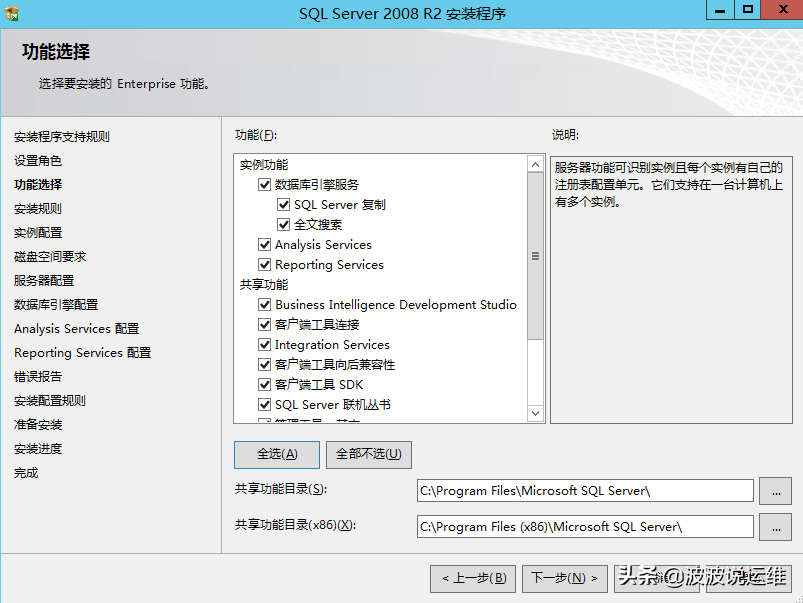
Task: Click the 说明 description text box
Action: 671,289
